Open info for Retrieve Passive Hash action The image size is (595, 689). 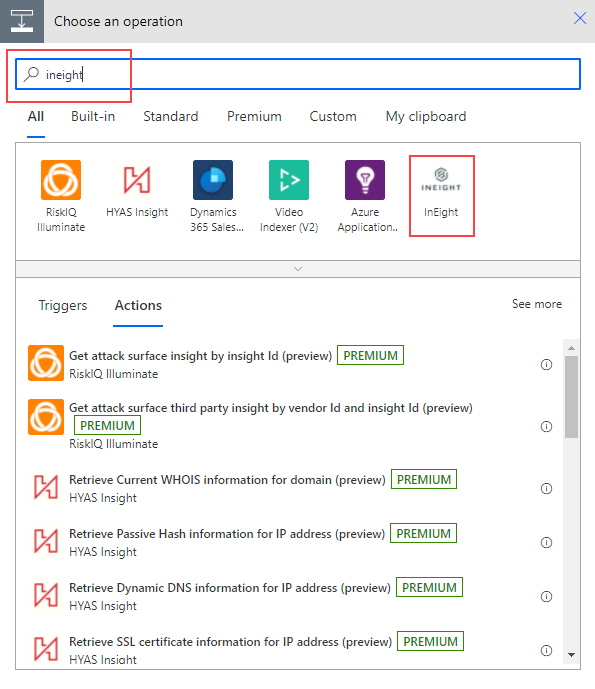tap(546, 543)
